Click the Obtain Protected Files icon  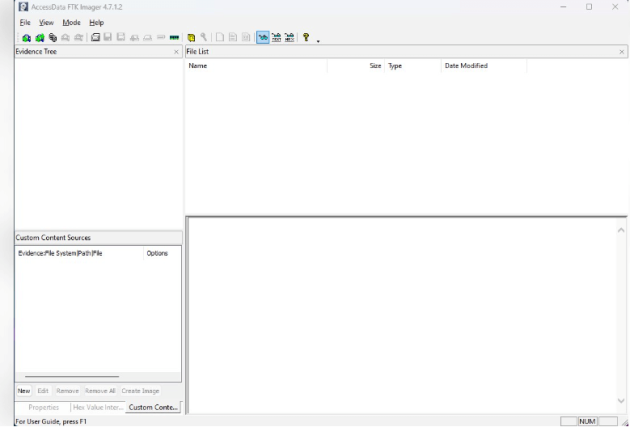[191, 38]
